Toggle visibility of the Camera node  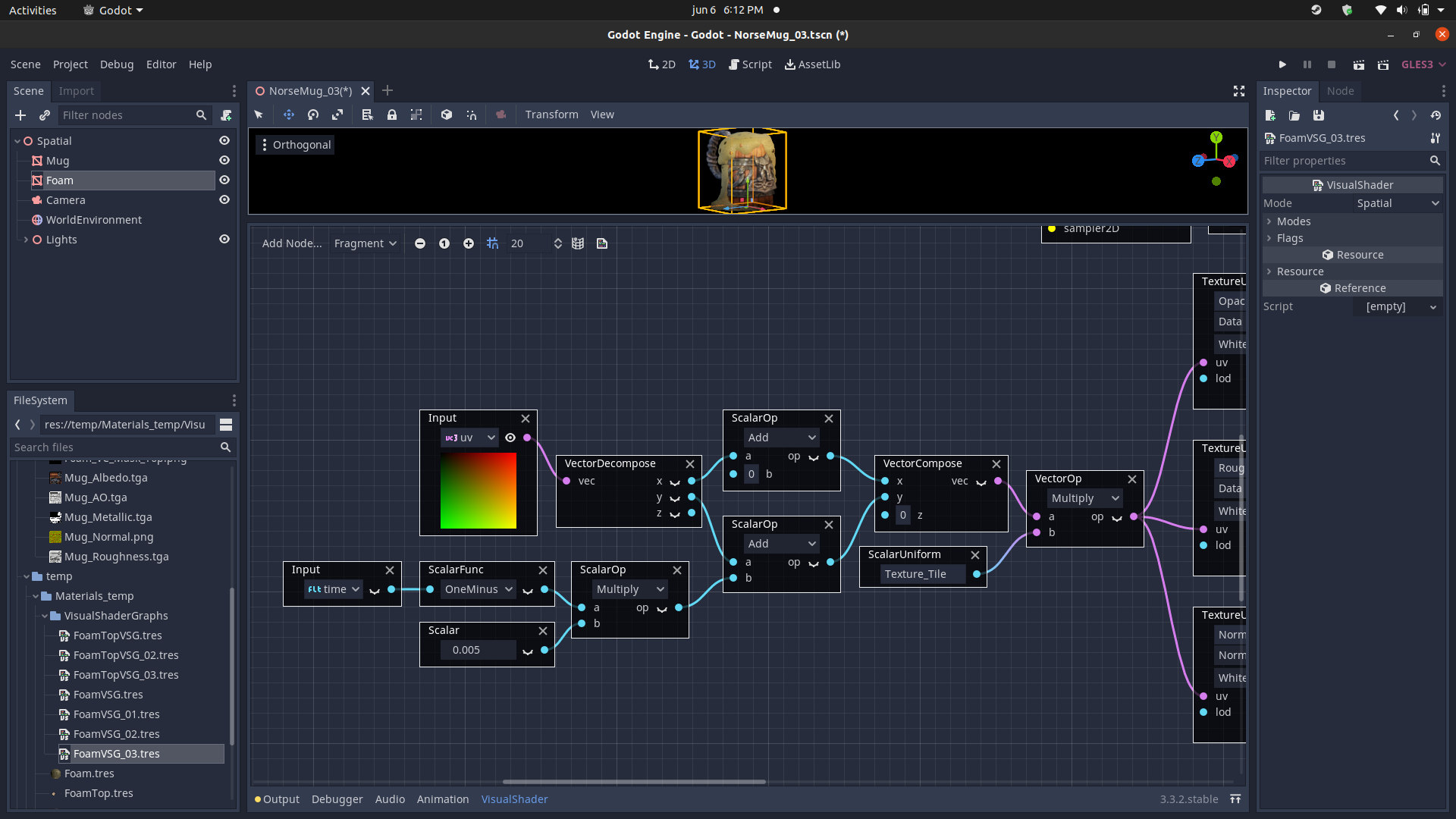click(x=224, y=199)
